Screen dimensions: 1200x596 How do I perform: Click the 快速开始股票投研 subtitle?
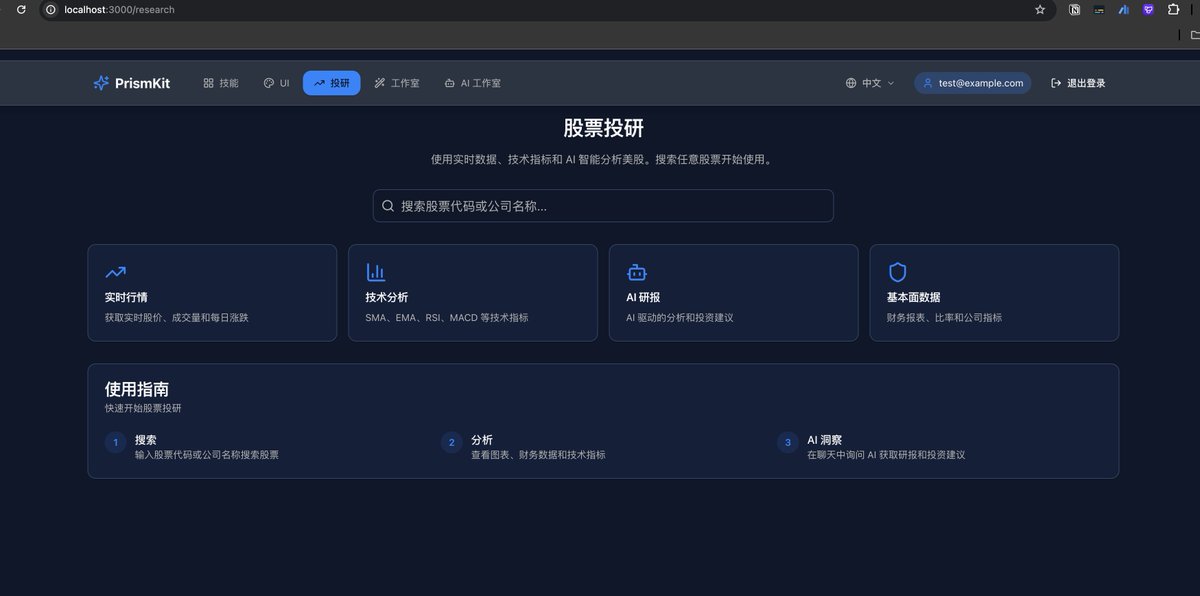(x=143, y=408)
